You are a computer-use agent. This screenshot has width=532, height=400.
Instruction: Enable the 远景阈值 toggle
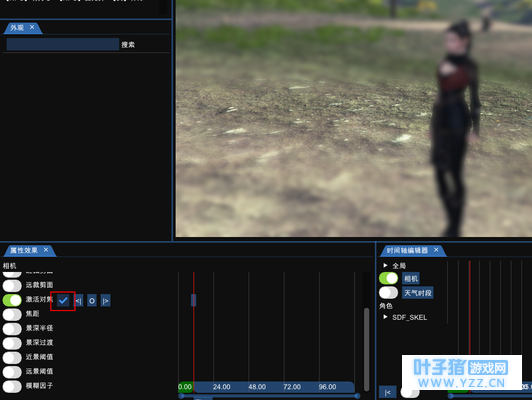12,372
